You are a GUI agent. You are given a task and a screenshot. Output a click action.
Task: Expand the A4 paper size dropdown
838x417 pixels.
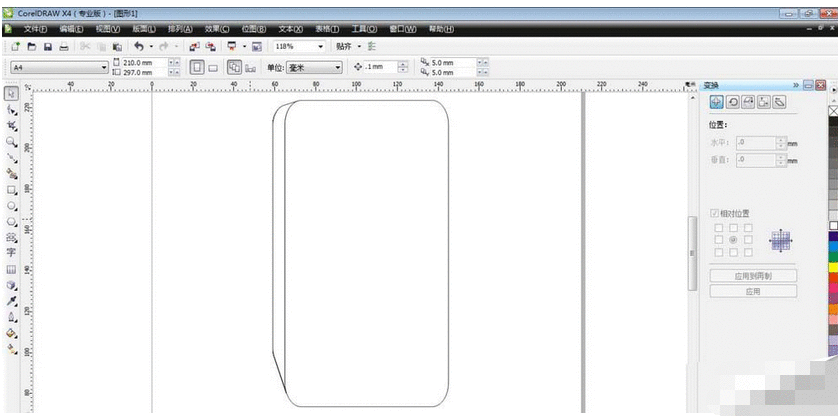click(104, 67)
